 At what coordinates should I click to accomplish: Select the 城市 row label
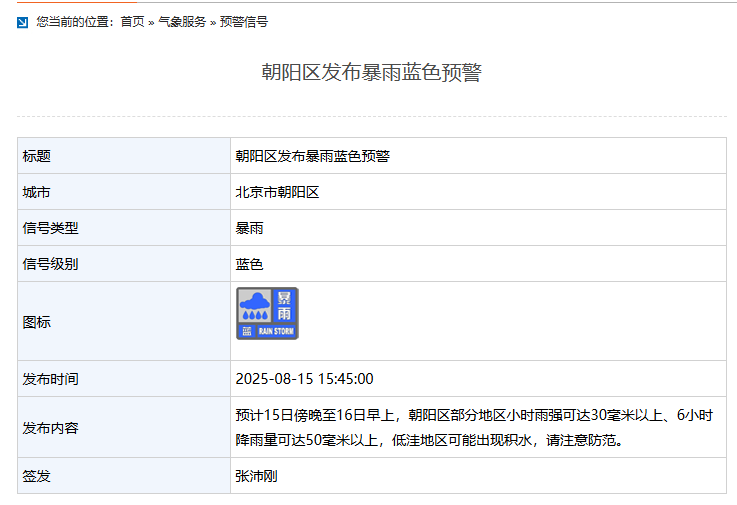37,192
